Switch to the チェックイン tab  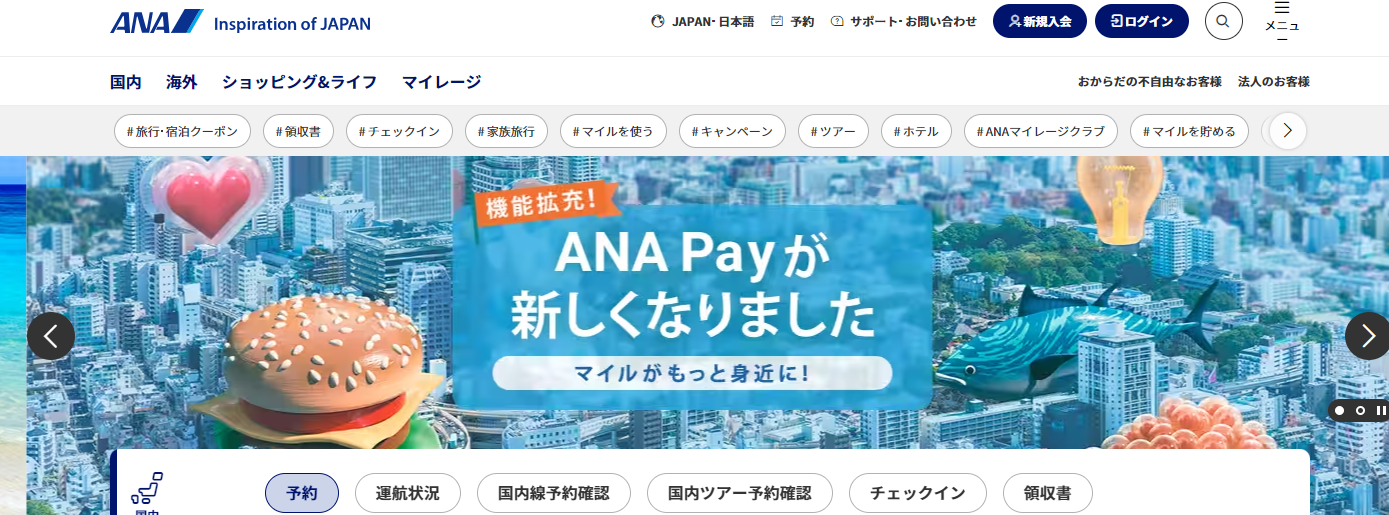pos(917,493)
